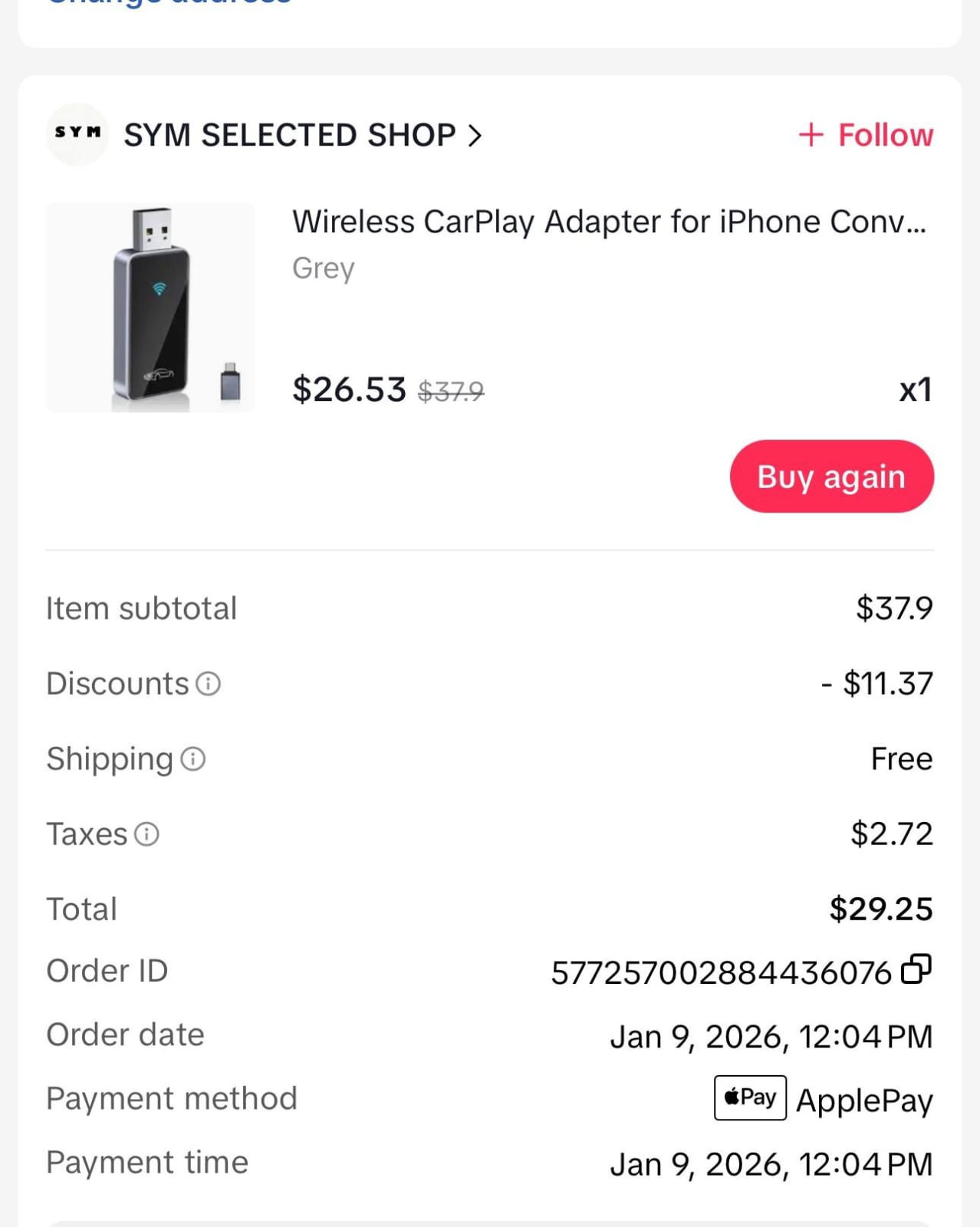Tap the Change address link
This screenshot has width=980, height=1227.
point(169,2)
